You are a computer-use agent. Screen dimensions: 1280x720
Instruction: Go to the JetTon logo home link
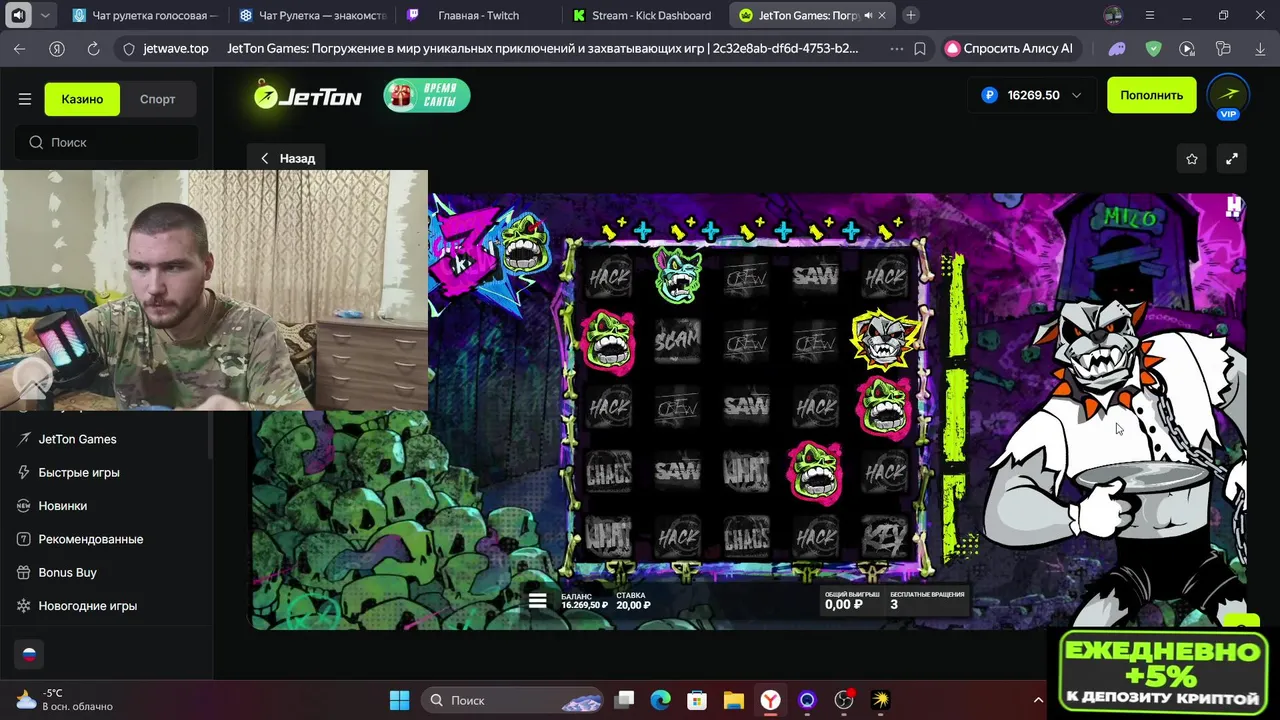click(x=307, y=95)
